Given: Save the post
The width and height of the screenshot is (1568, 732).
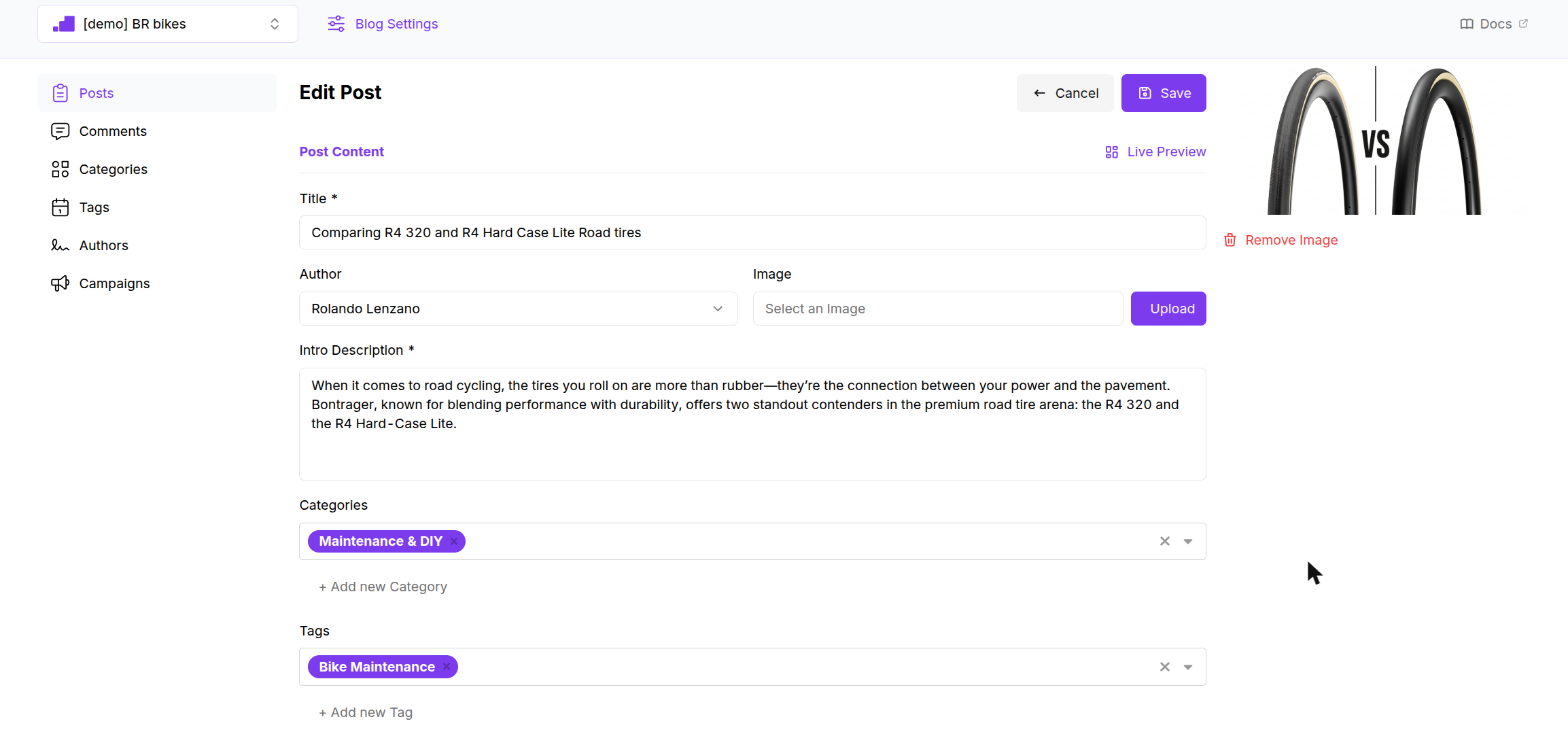Looking at the screenshot, I should click(x=1163, y=93).
